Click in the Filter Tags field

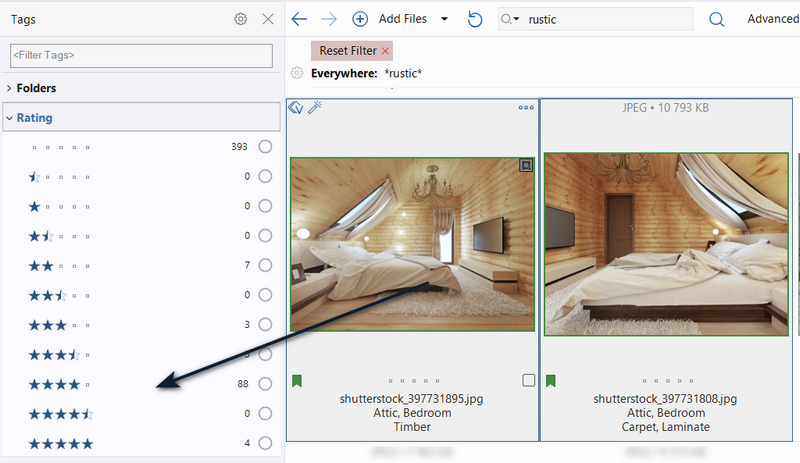(140, 56)
